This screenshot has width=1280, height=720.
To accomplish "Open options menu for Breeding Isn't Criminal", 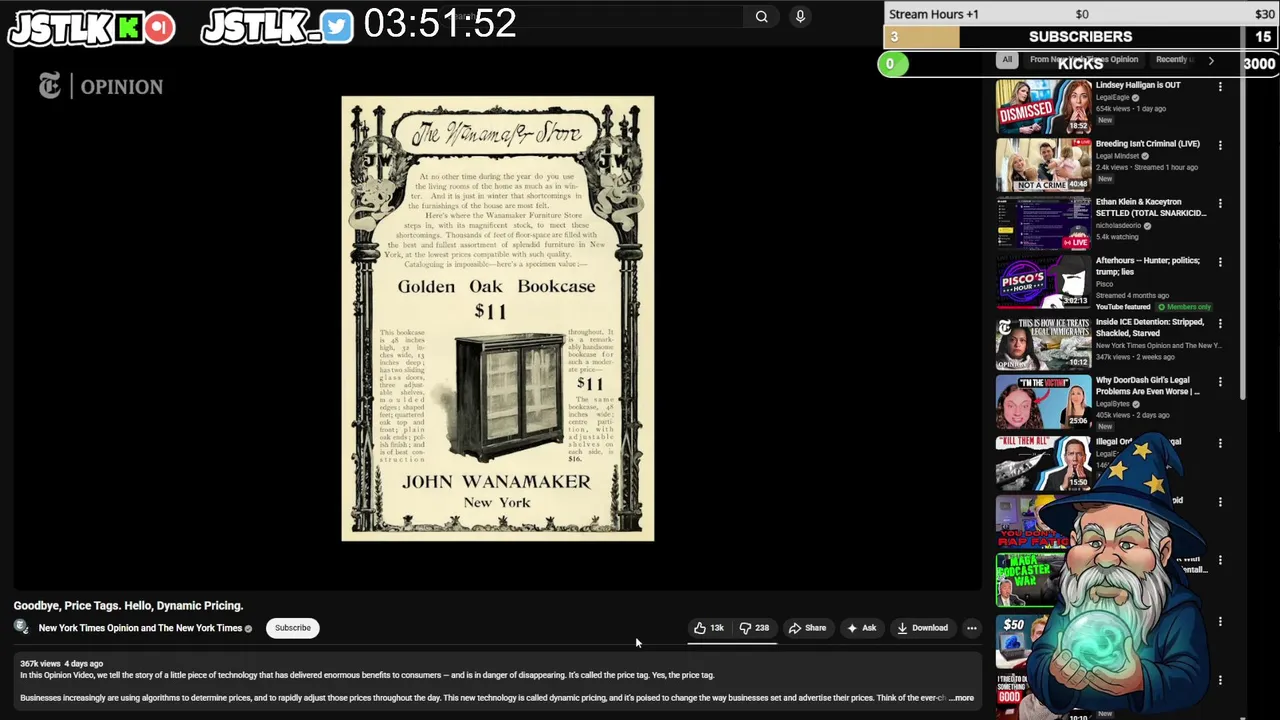I will tap(1220, 145).
